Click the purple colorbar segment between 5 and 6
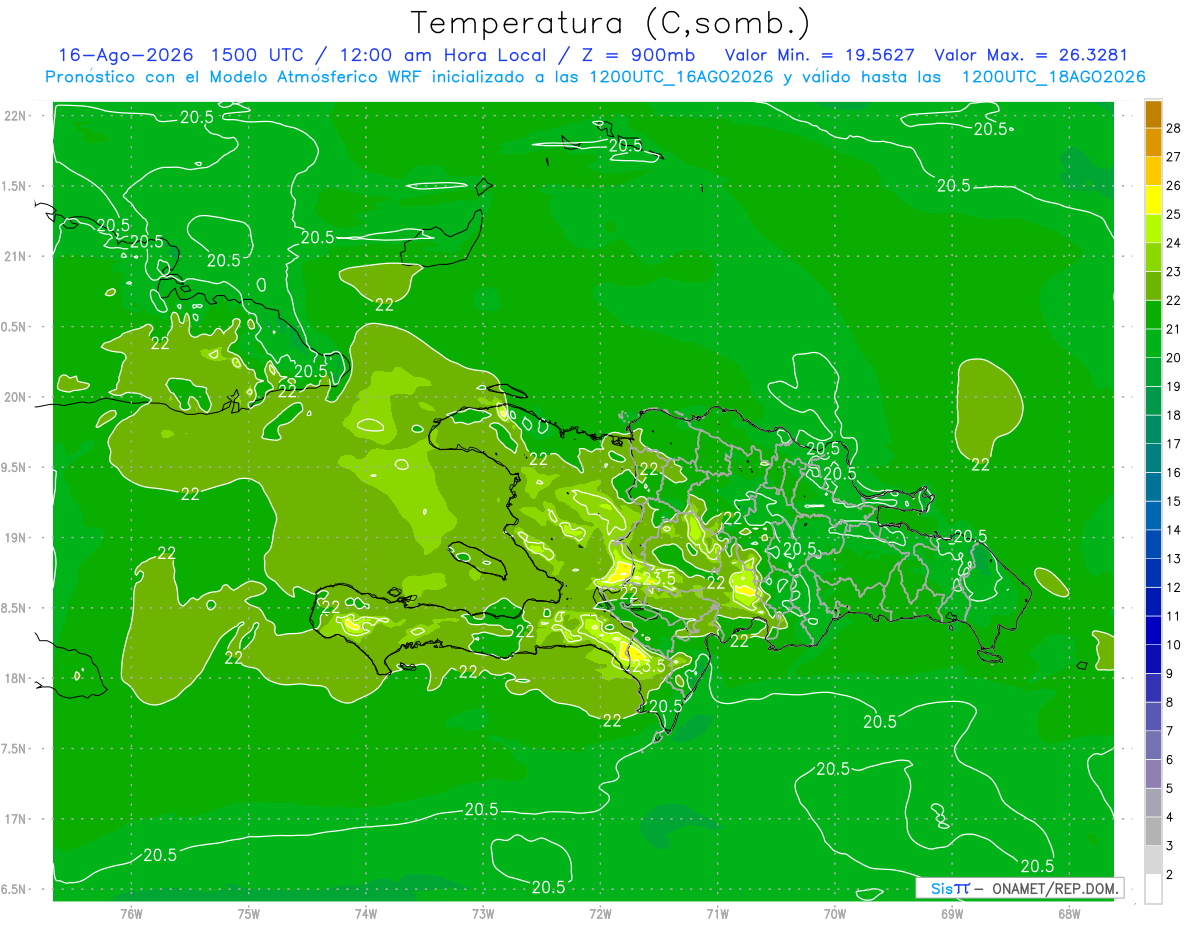1200x927 pixels. [x=1153, y=774]
